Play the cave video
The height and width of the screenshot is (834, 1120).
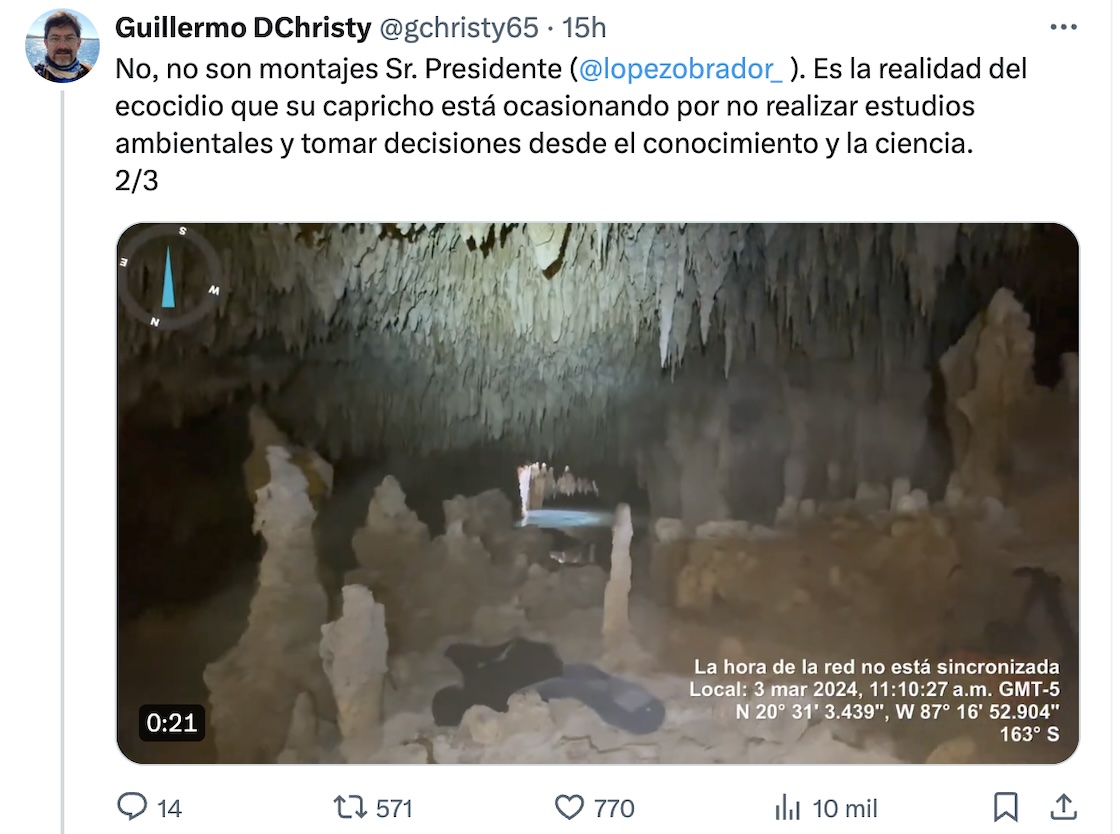(597, 493)
